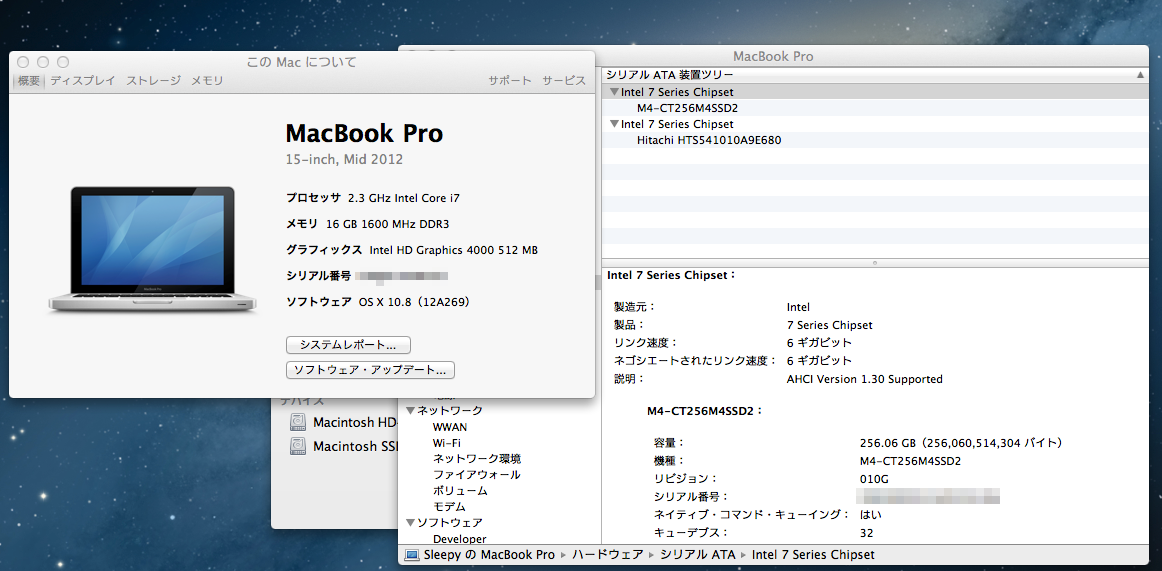This screenshot has width=1162, height=571.
Task: Click the computer icon in the path bar
Action: coord(412,555)
